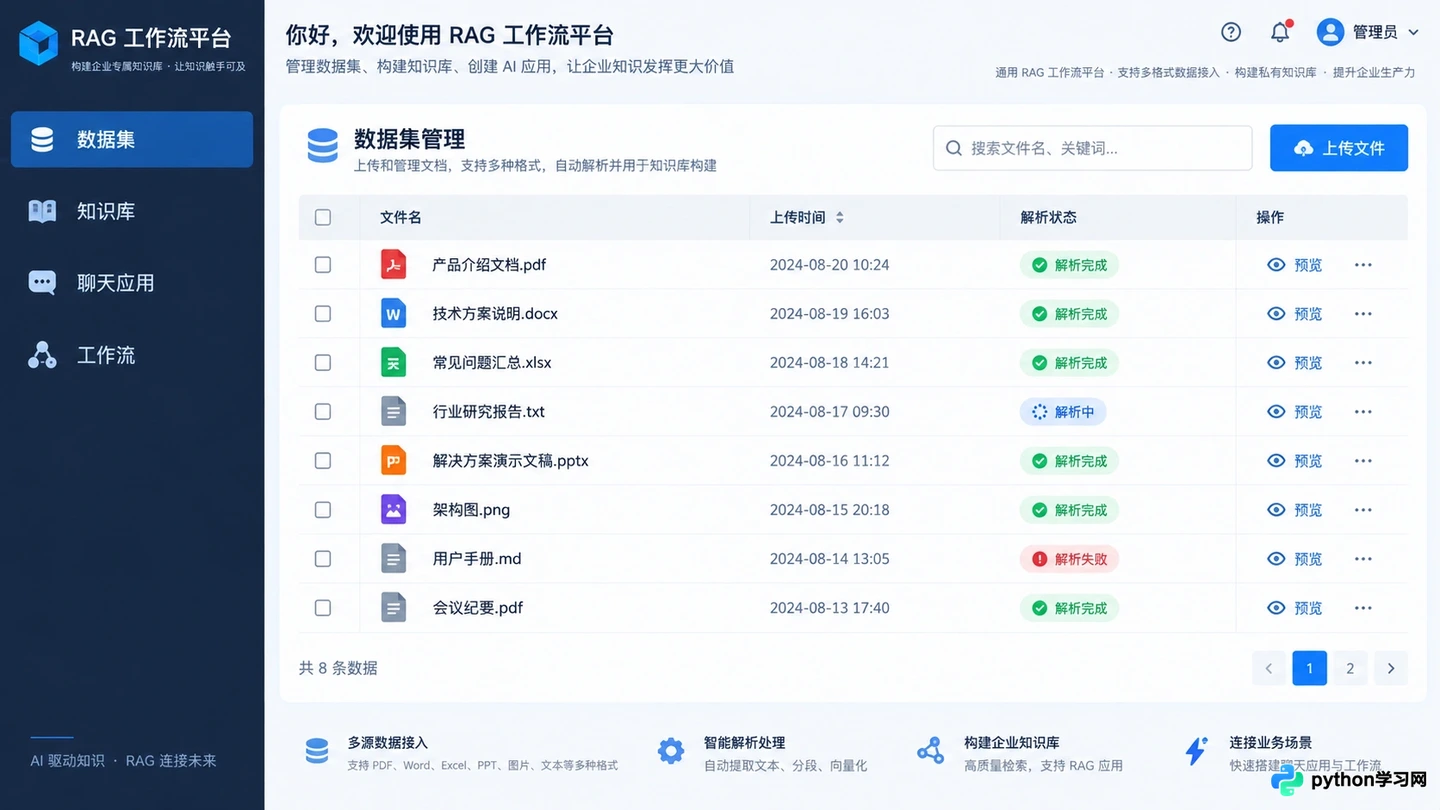Check the box for 会议纪要.pdf
This screenshot has height=810, width=1440.
click(x=323, y=608)
